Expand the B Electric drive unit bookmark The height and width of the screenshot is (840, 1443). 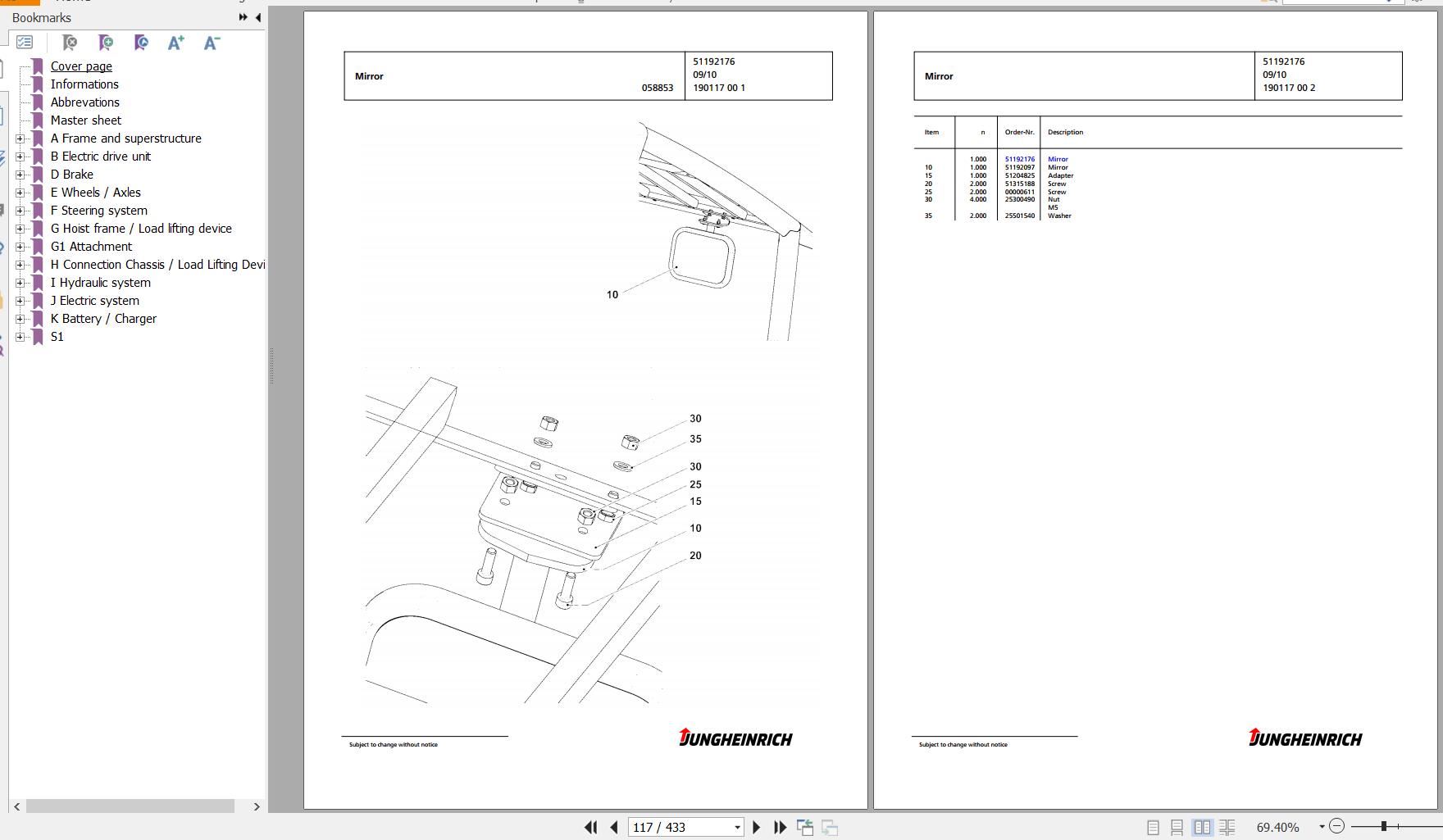pos(20,157)
